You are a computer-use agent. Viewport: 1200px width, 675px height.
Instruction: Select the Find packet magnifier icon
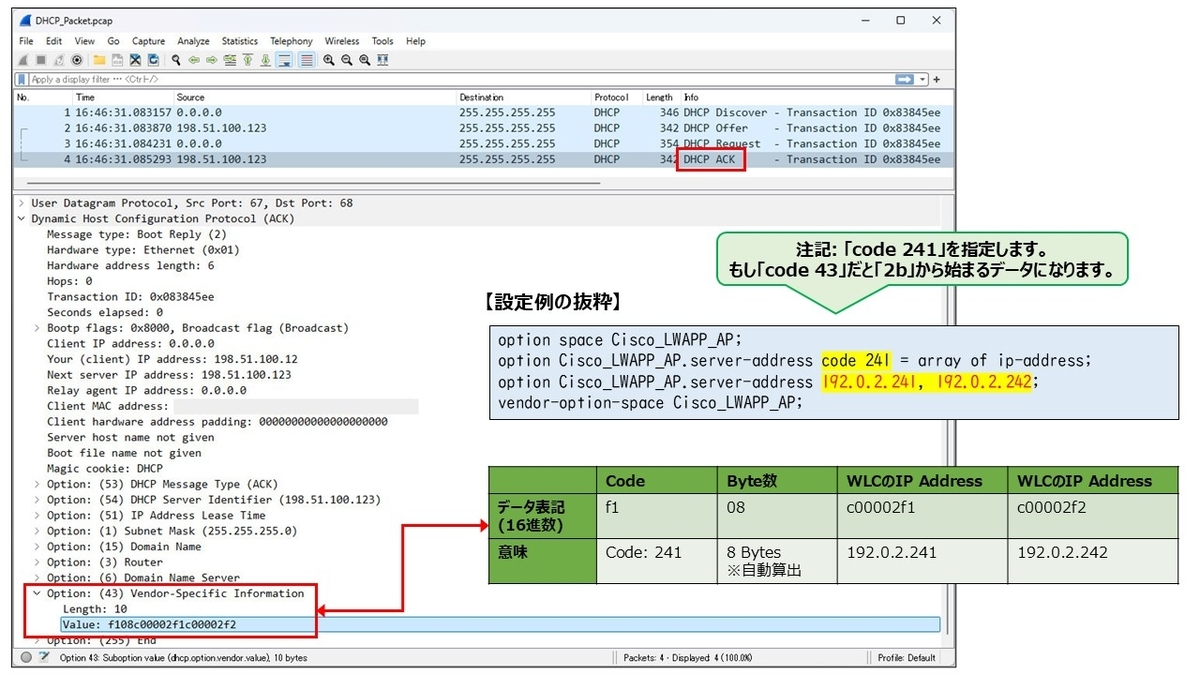coord(177,60)
